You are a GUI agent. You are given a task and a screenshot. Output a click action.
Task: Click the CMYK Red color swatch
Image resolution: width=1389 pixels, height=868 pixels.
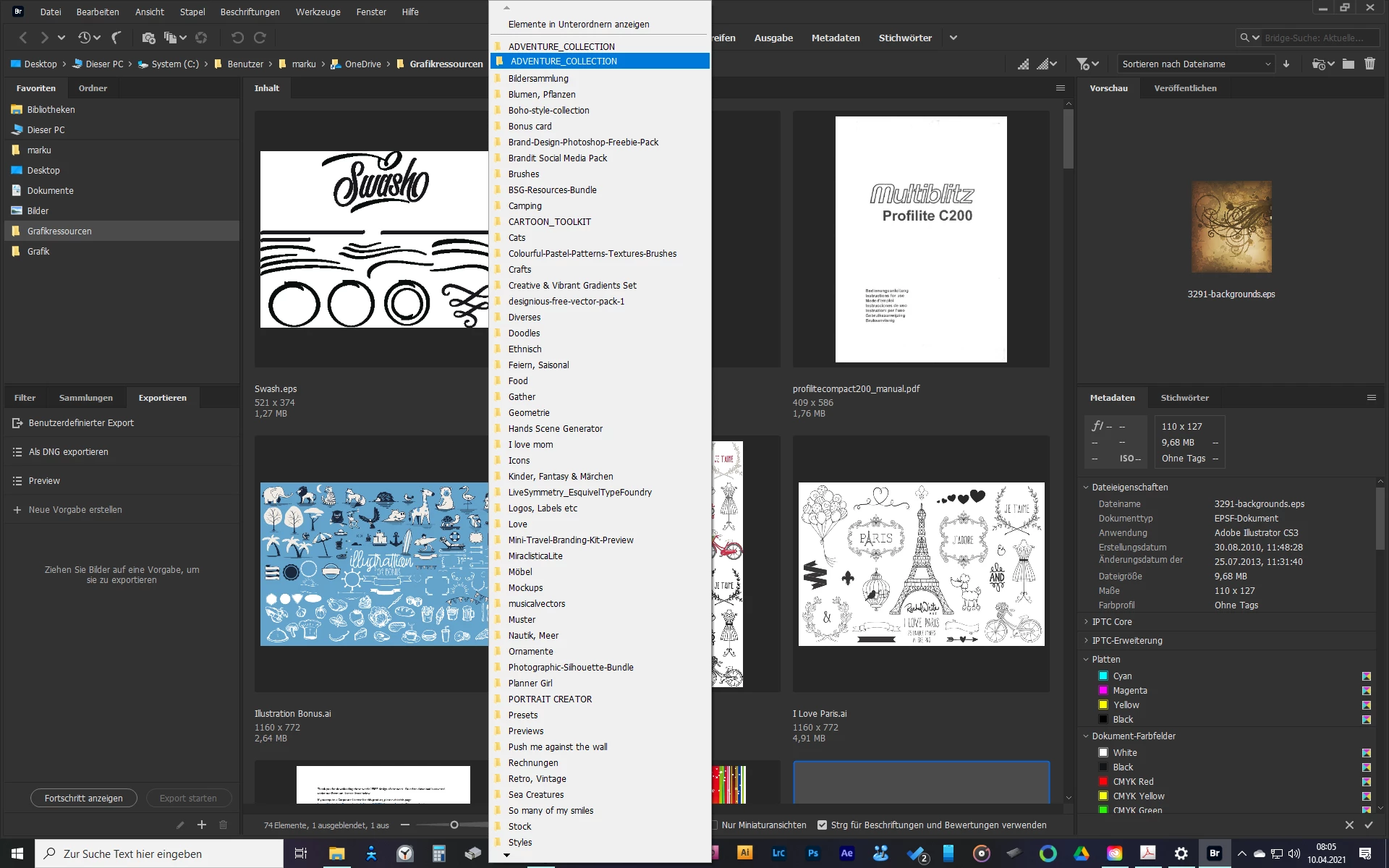(1103, 781)
